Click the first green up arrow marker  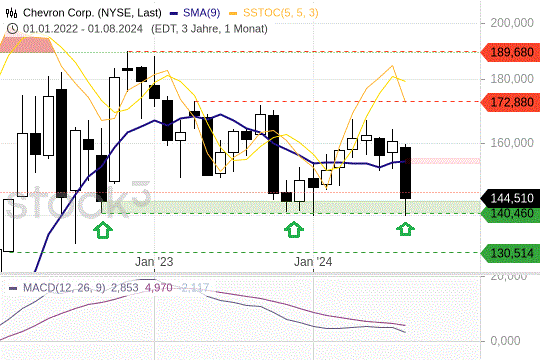(103, 230)
